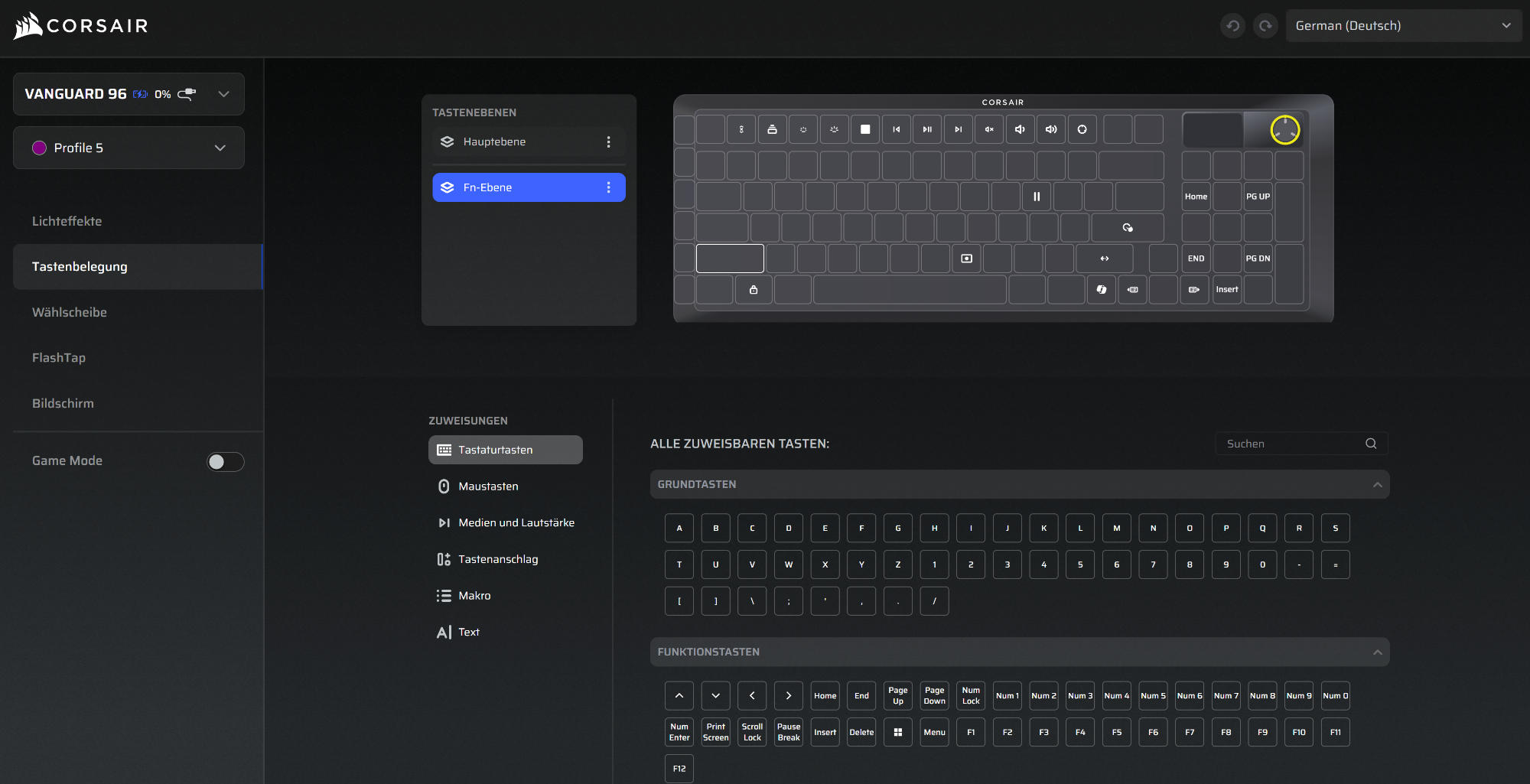Screen dimensions: 1530x784
Task: Click the Windows logo key assignment
Action: click(898, 732)
